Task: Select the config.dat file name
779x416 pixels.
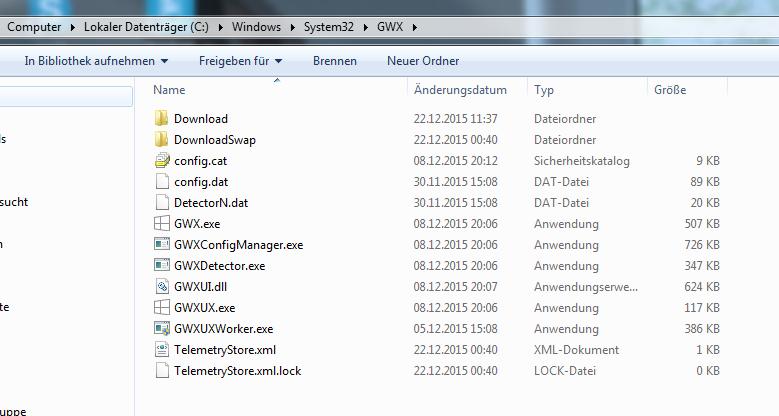Action: tap(201, 181)
